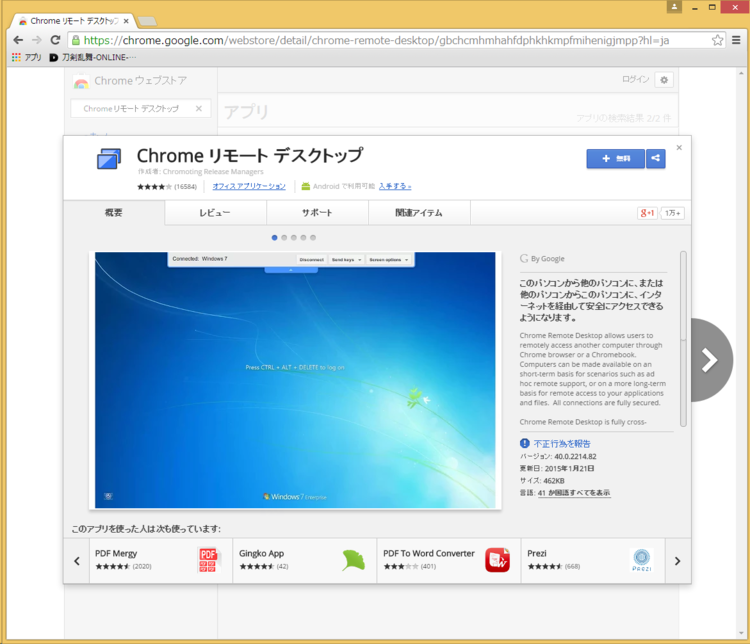
Task: Select the third screenshot indicator dot
Action: coord(294,237)
